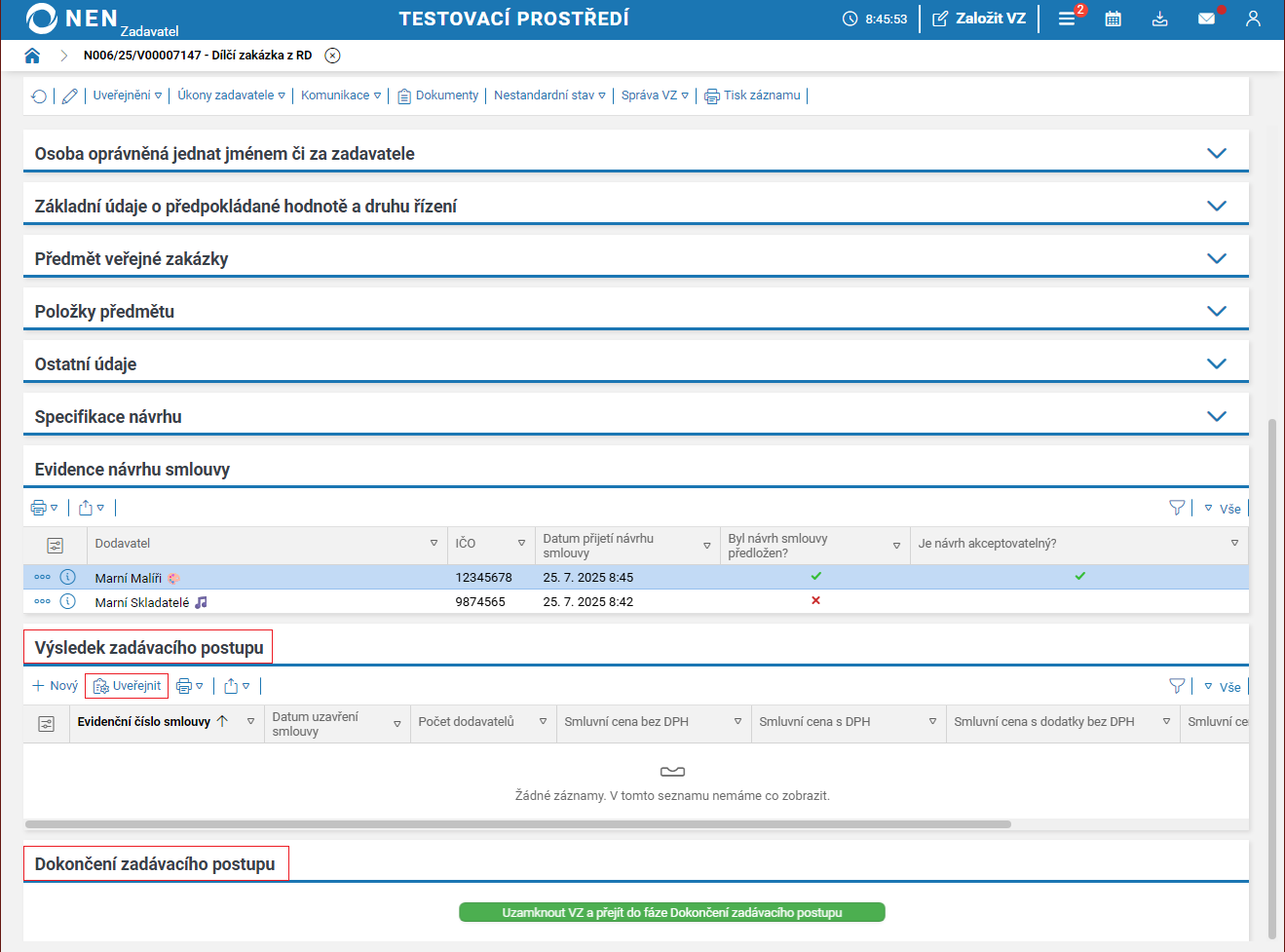Close the N006/25/V00007147 breadcrumb tab

(x=332, y=56)
